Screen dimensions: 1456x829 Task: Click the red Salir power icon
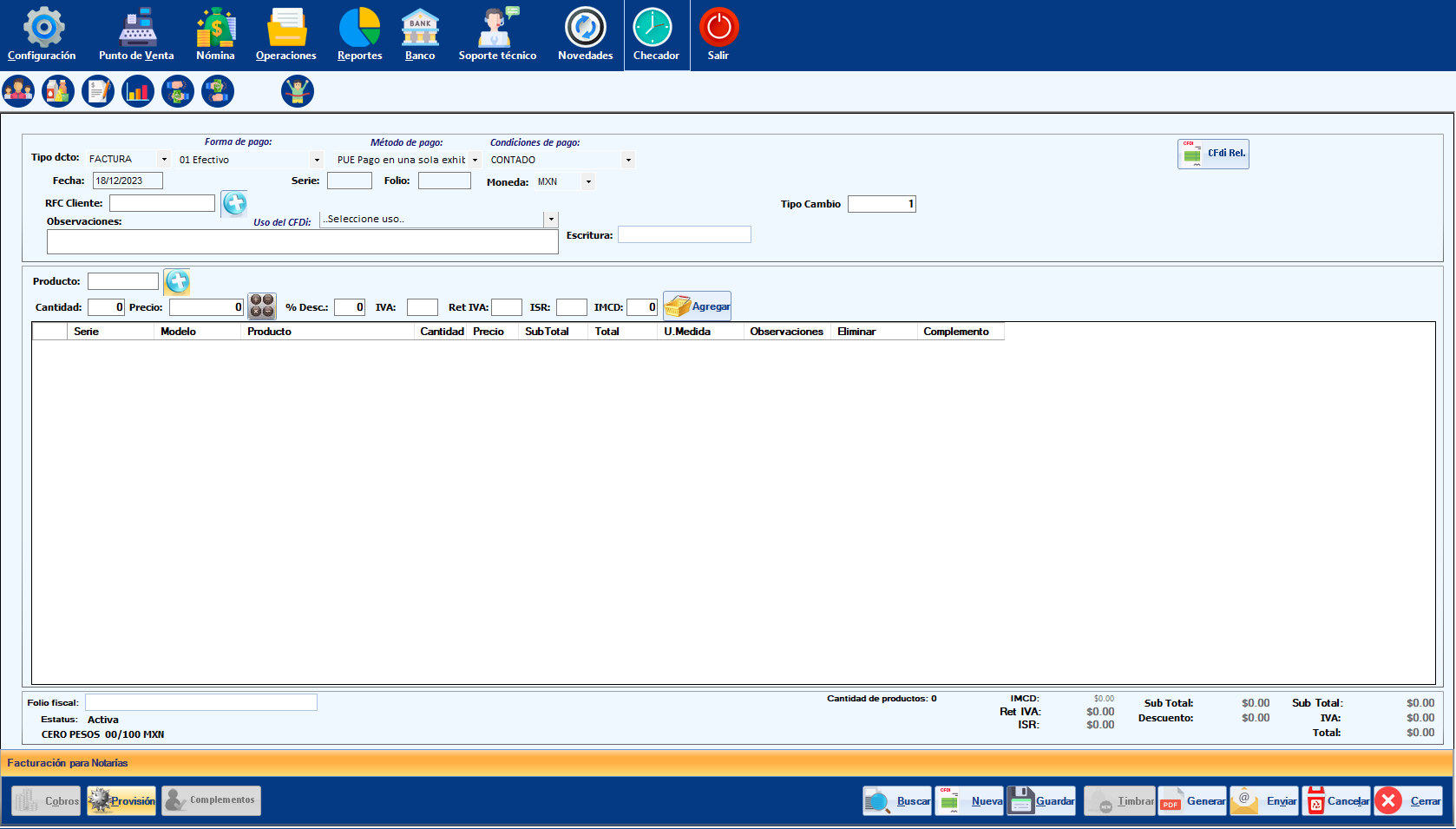click(718, 28)
